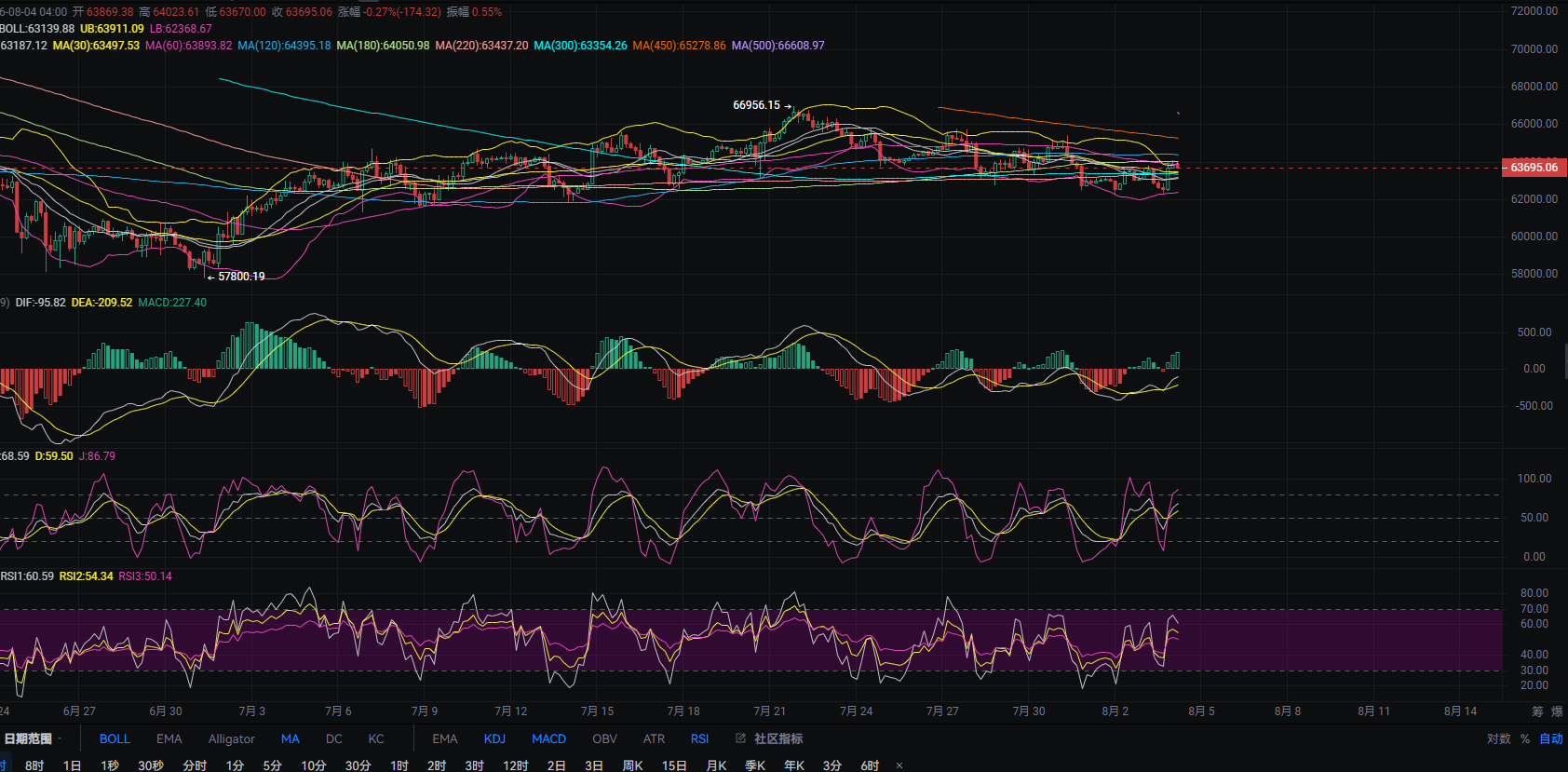This screenshot has width=1568, height=772.
Task: Toggle the KDJ sub-indicator
Action: (494, 738)
